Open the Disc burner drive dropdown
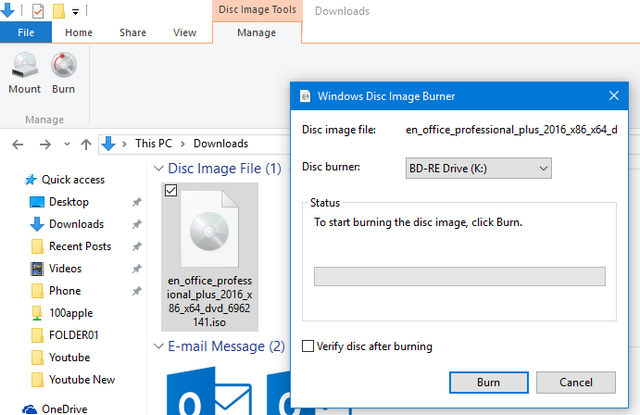Image resolution: width=640 pixels, height=415 pixels. tap(478, 168)
